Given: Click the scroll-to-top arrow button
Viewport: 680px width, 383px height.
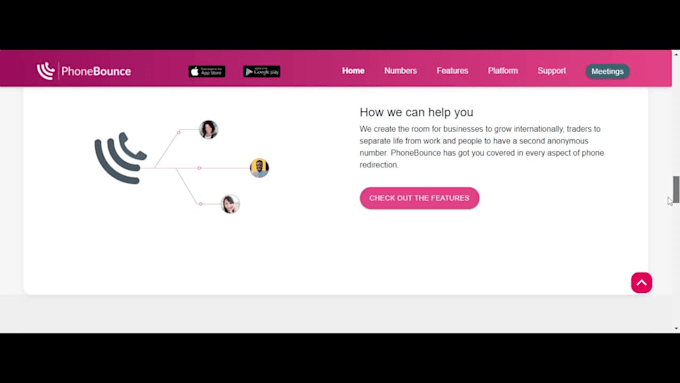Looking at the screenshot, I should point(641,283).
